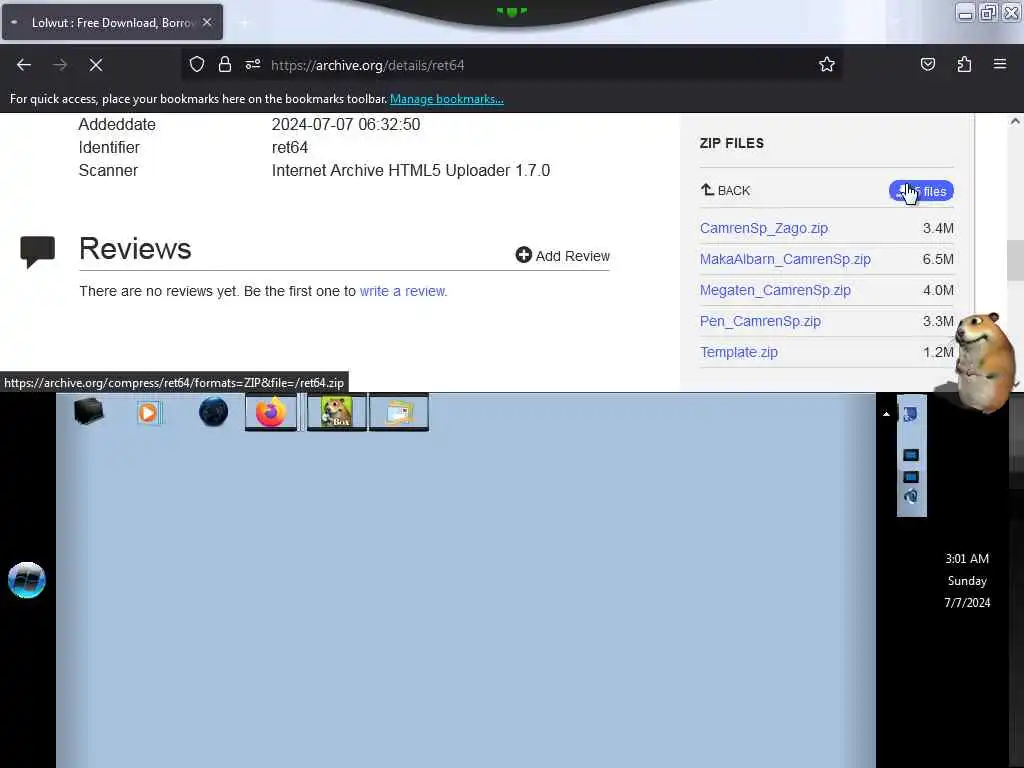Click the scrollbar up arrow

coord(1015,121)
